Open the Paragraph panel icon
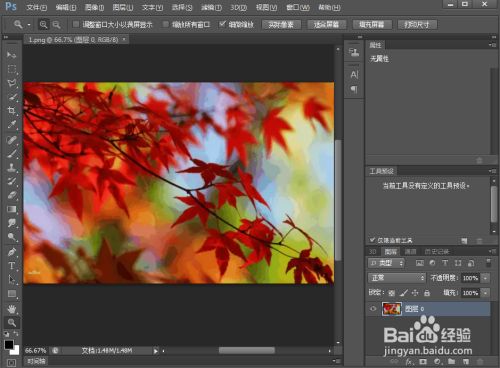The image size is (500, 368). (x=354, y=89)
